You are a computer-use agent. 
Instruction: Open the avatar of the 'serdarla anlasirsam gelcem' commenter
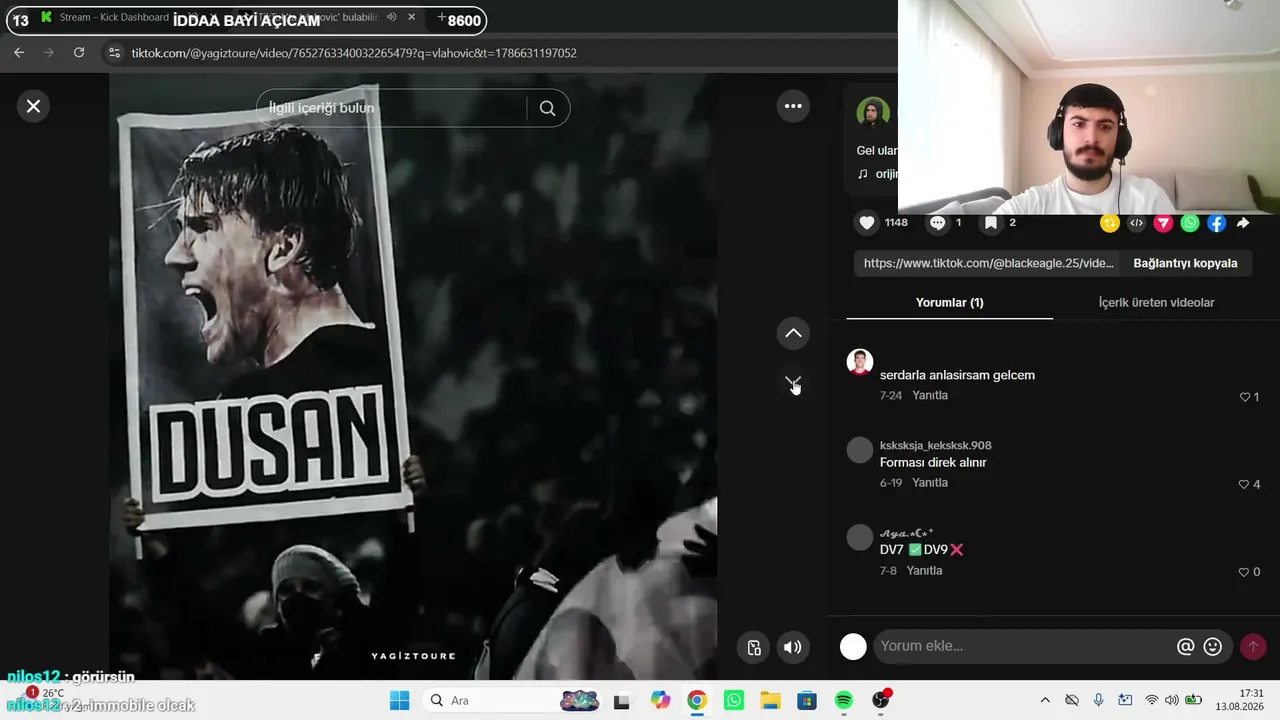tap(860, 362)
